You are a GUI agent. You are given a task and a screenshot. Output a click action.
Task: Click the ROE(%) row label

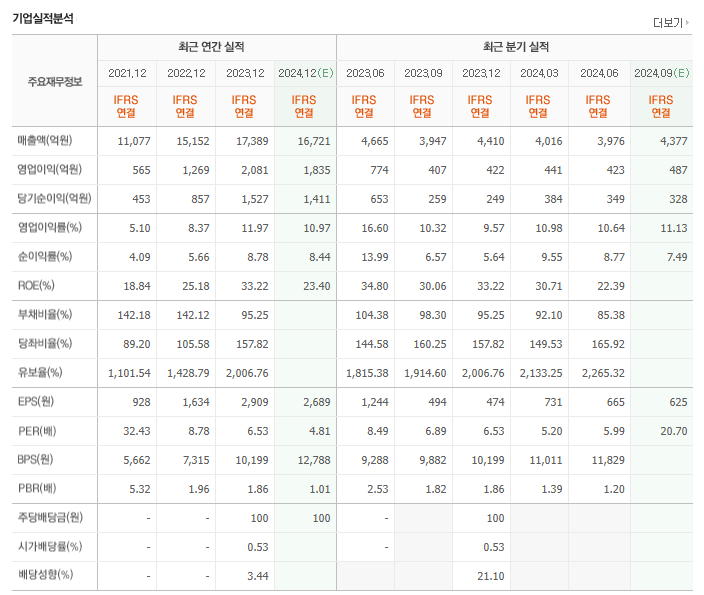tap(36, 285)
